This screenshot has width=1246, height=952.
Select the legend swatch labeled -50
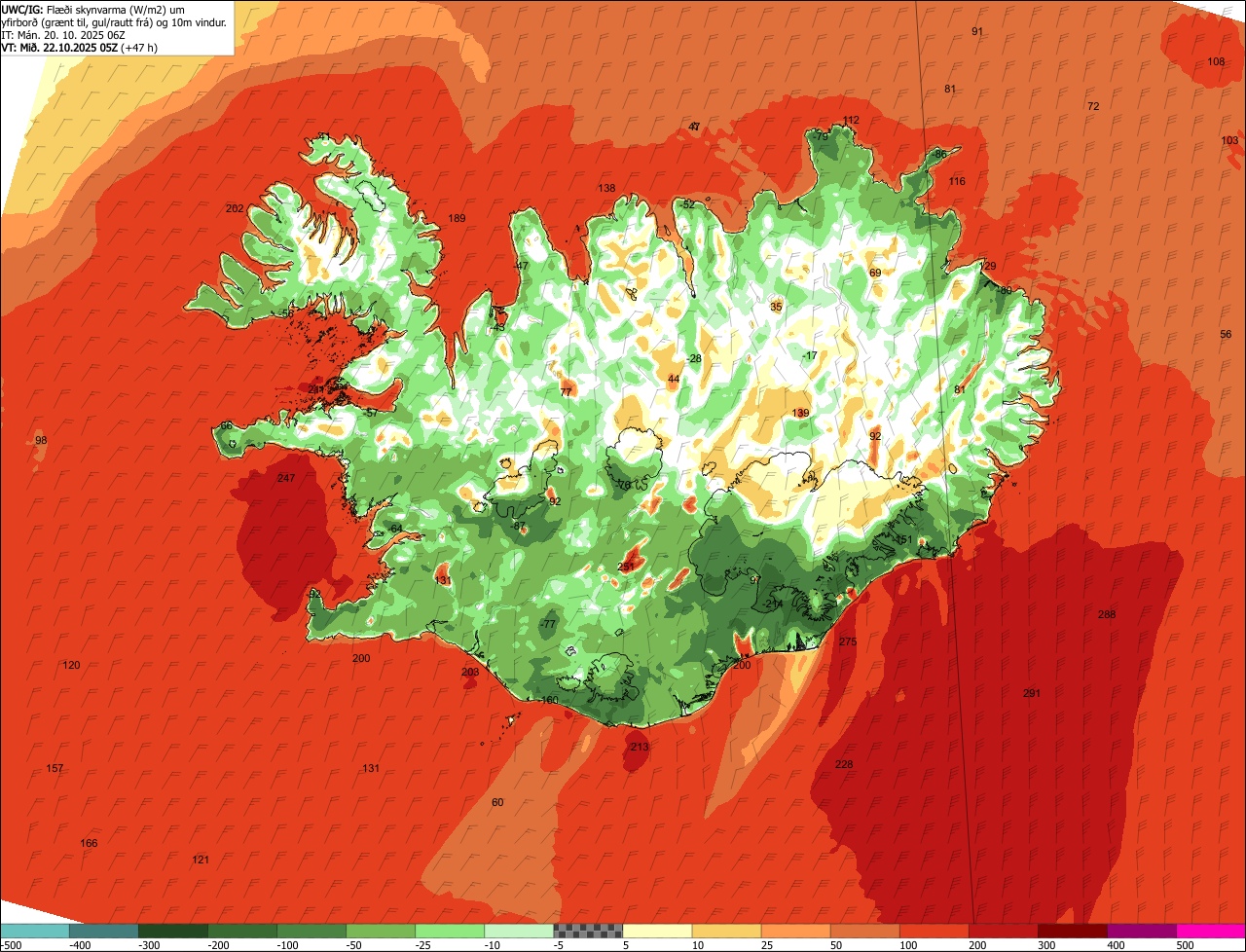pyautogui.click(x=380, y=931)
